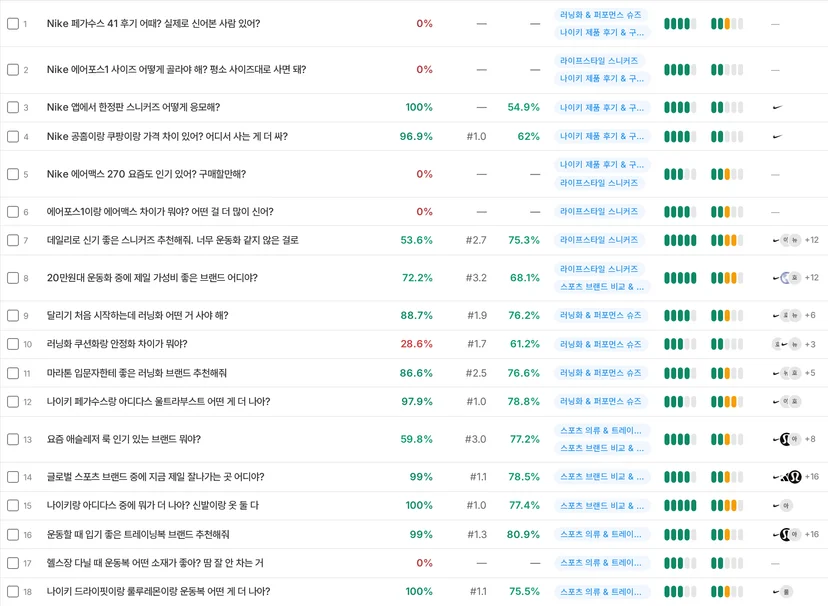Click the green volume bars in row 15
The width and height of the screenshot is (828, 606).
click(x=680, y=506)
